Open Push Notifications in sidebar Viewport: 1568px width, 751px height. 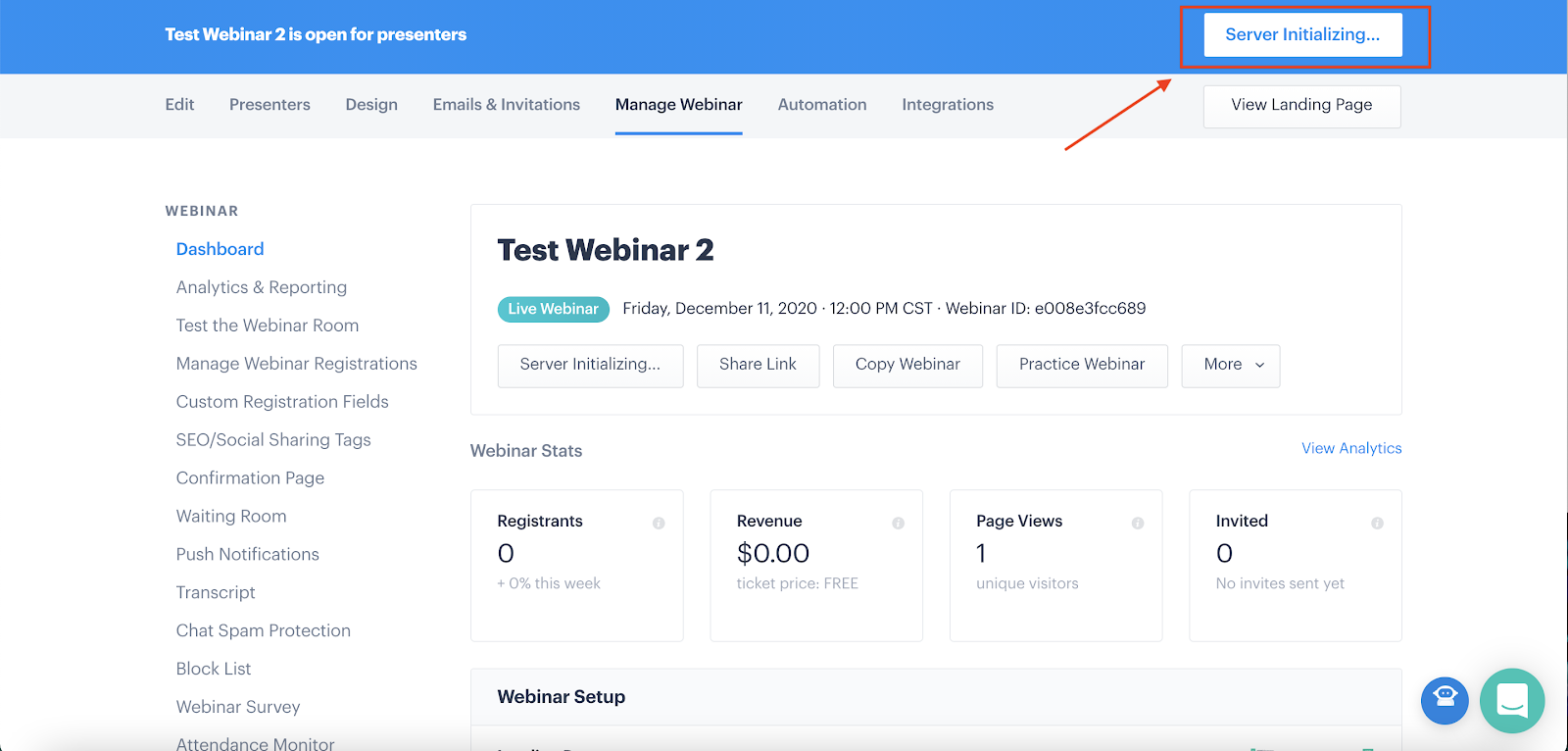[248, 555]
